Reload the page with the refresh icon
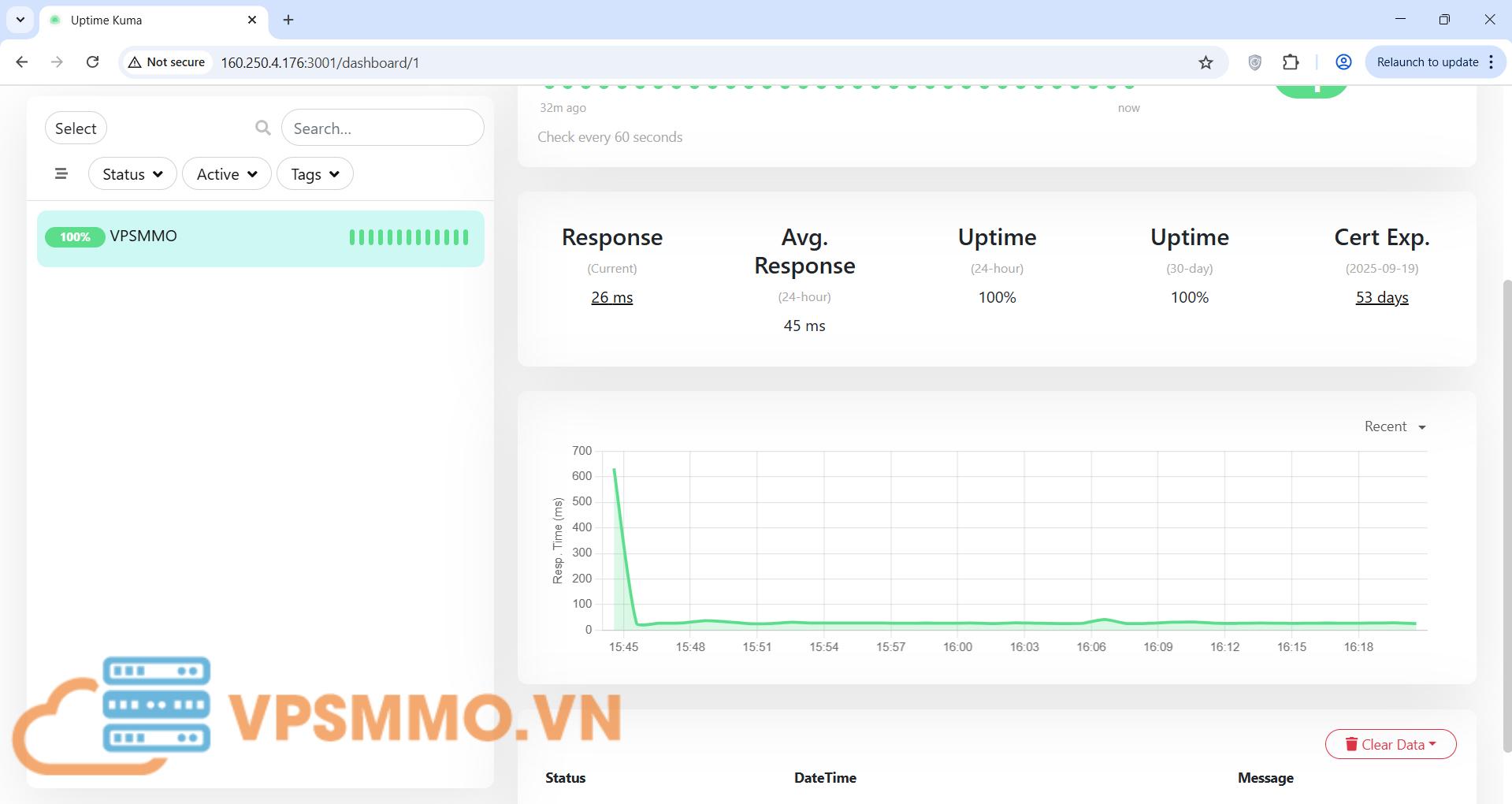Screen dimensions: 1512x804 [92, 62]
